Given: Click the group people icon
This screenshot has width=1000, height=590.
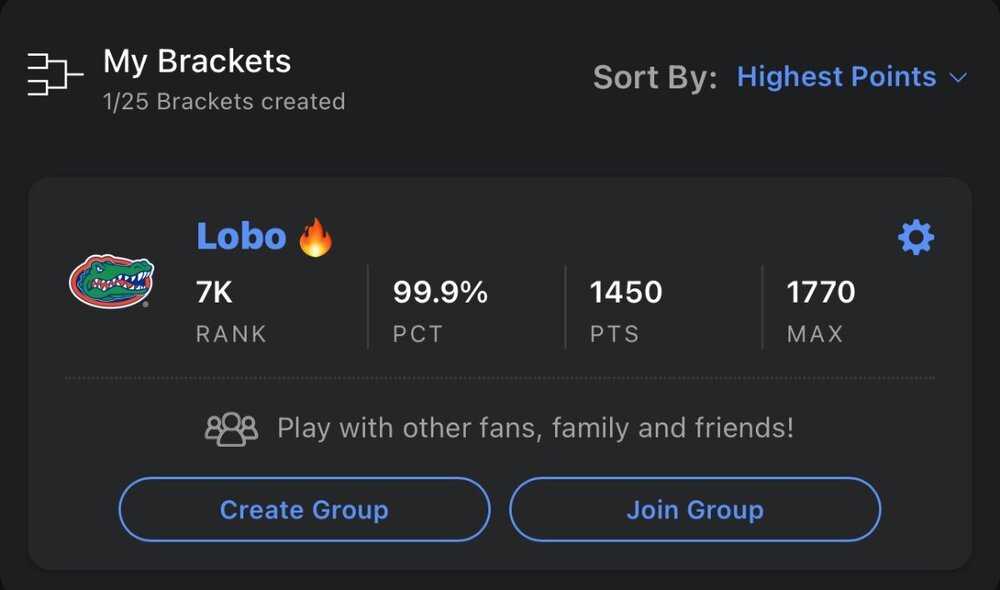Looking at the screenshot, I should click(231, 429).
